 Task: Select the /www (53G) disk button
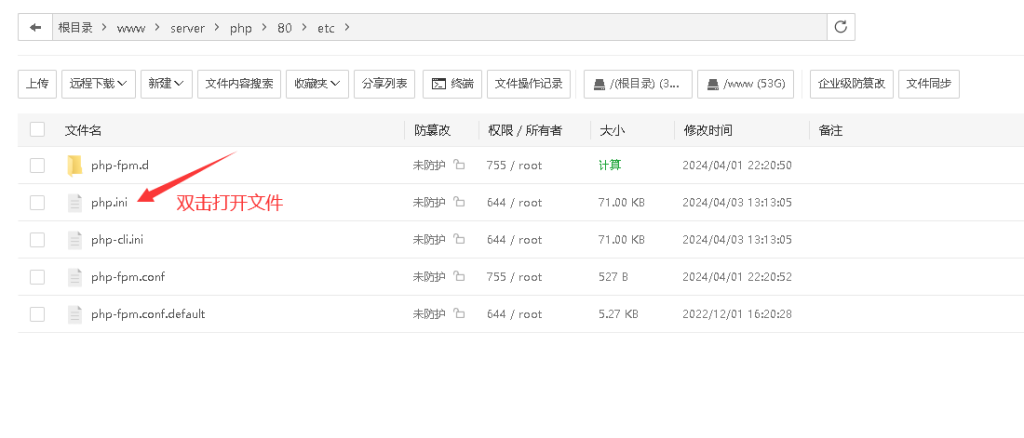pyautogui.click(x=745, y=85)
